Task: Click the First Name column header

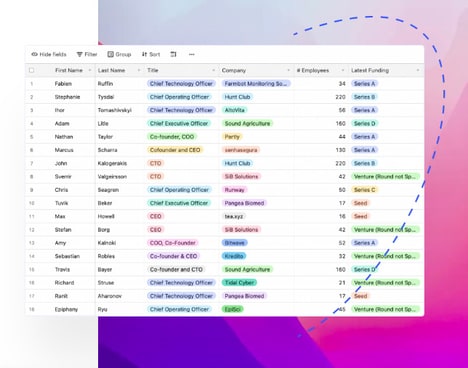Action: coord(69,70)
